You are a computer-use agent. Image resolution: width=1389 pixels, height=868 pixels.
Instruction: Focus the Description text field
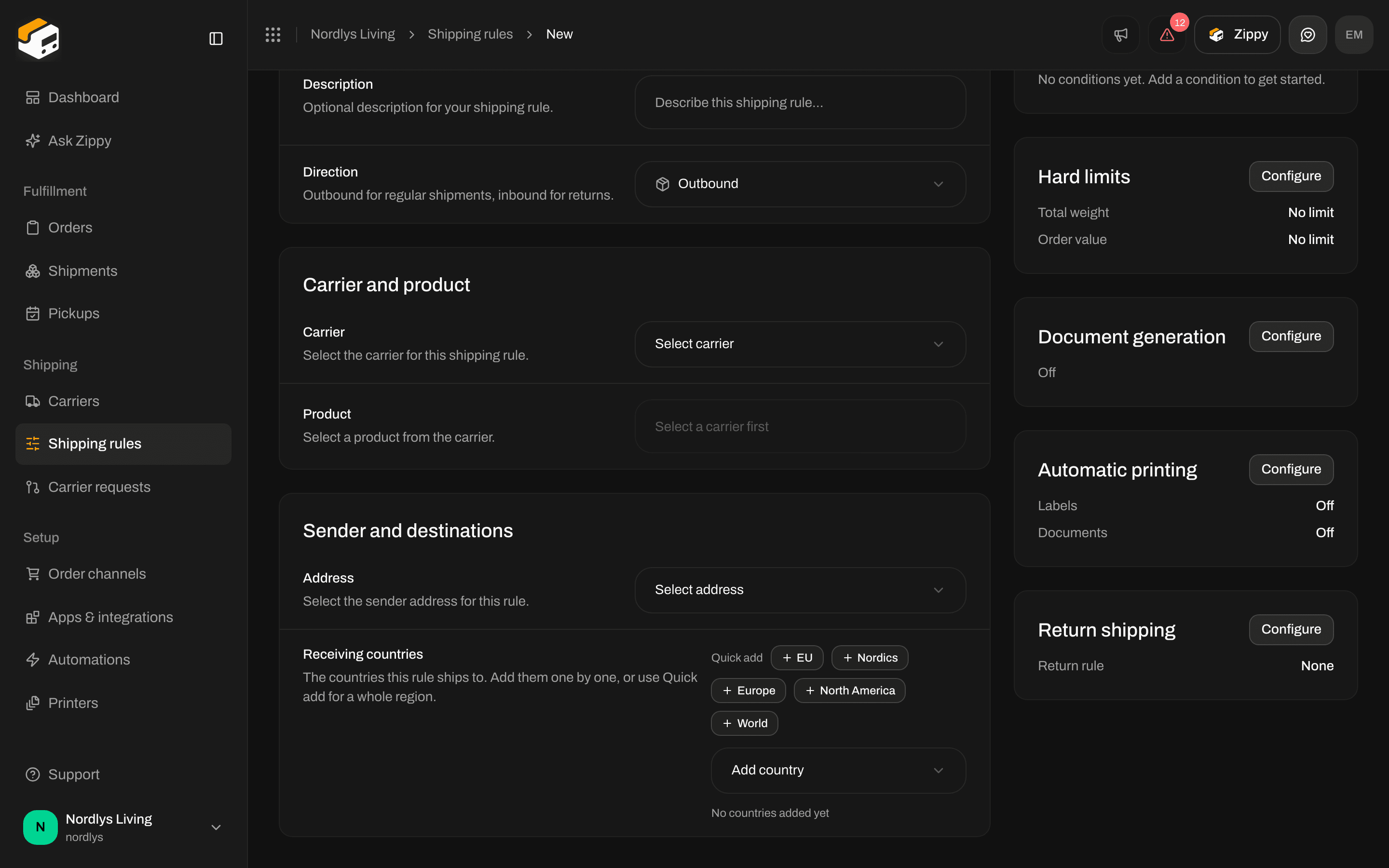coord(800,103)
